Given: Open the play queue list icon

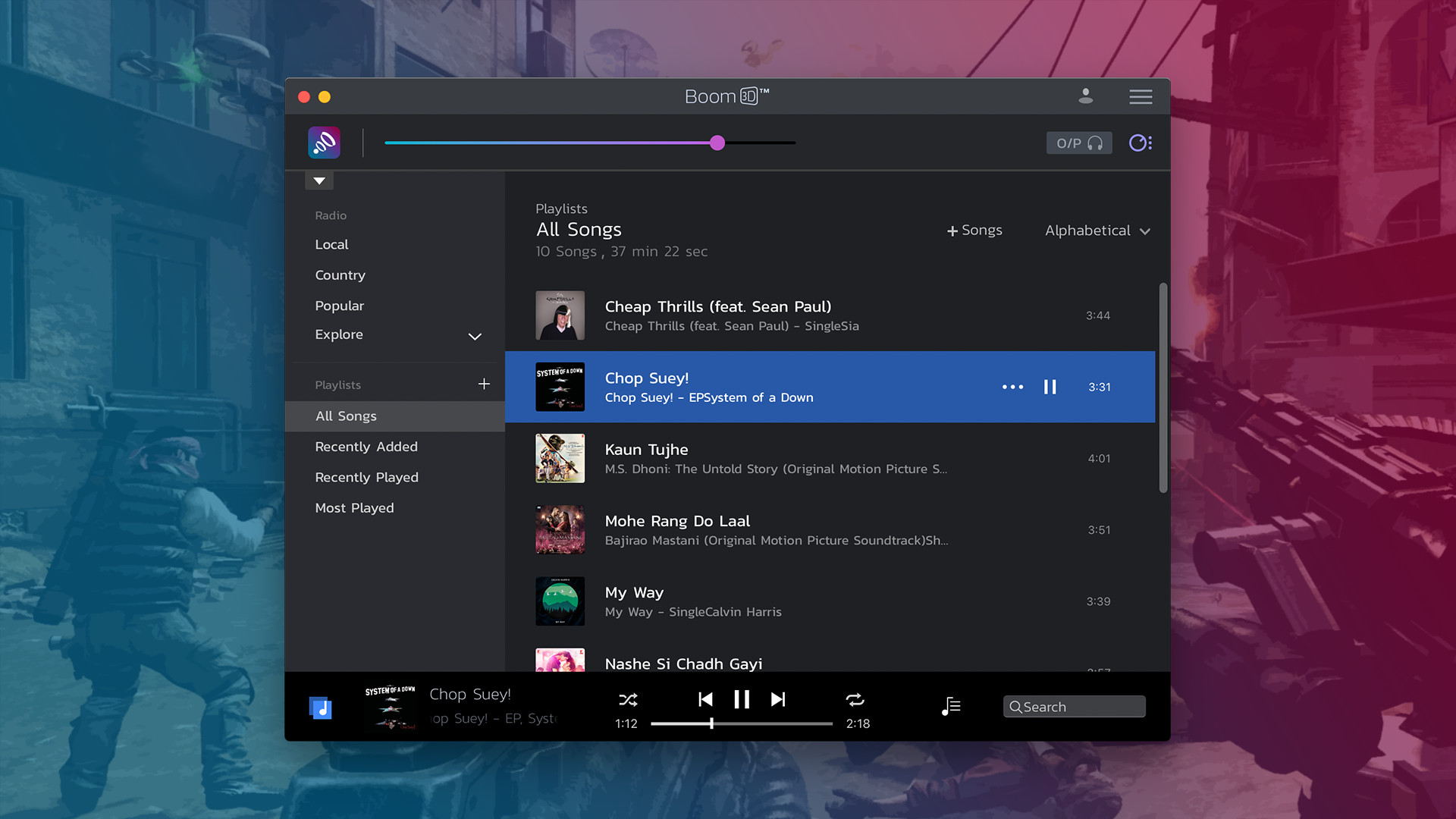Looking at the screenshot, I should click(951, 707).
